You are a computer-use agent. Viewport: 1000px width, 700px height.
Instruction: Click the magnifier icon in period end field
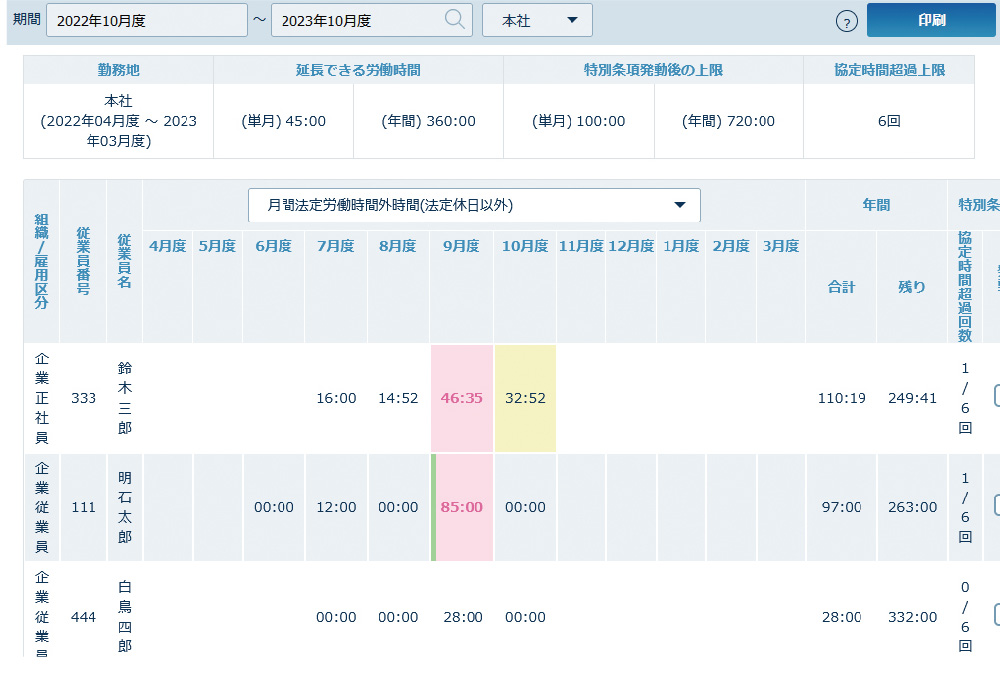coord(454,20)
